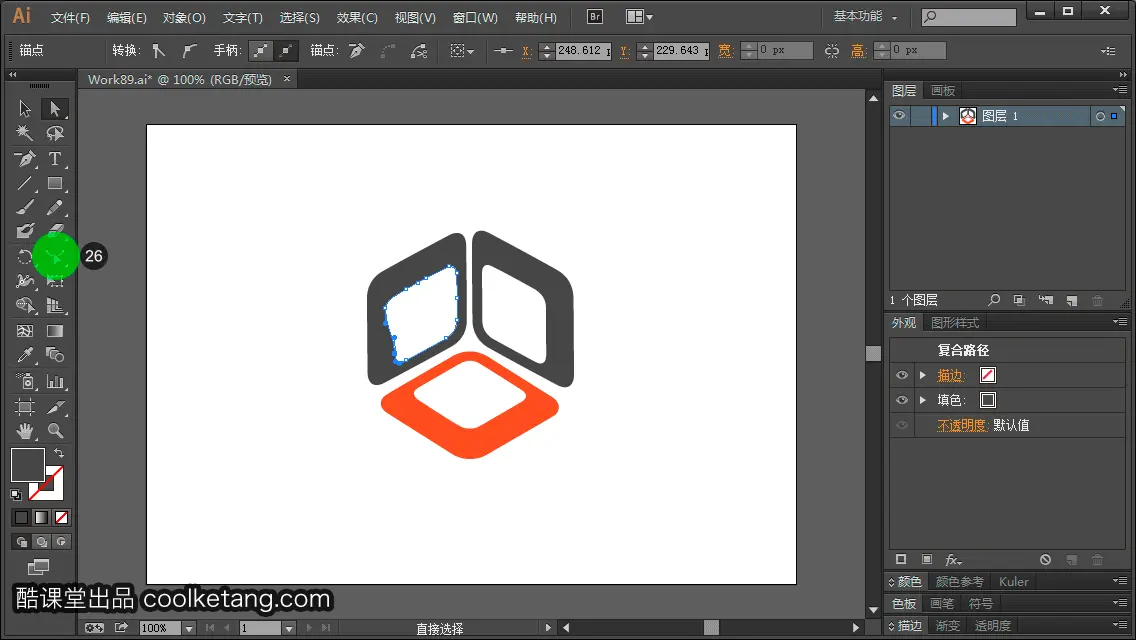Viewport: 1136px width, 640px height.
Task: Open the 效果(C) menu
Action: coord(357,17)
